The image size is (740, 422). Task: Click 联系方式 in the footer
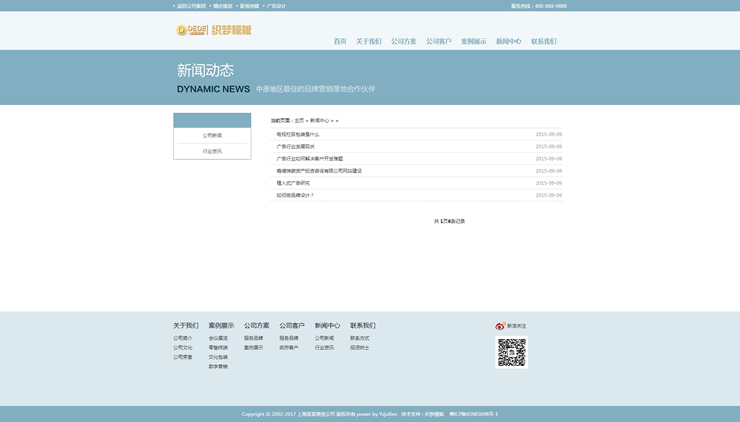tap(359, 338)
